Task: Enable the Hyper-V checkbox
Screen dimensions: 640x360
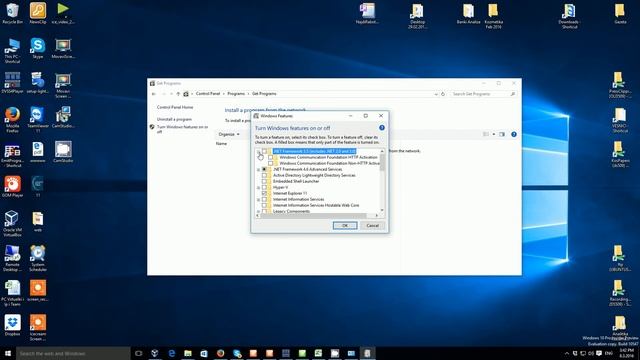Action: pos(264,187)
